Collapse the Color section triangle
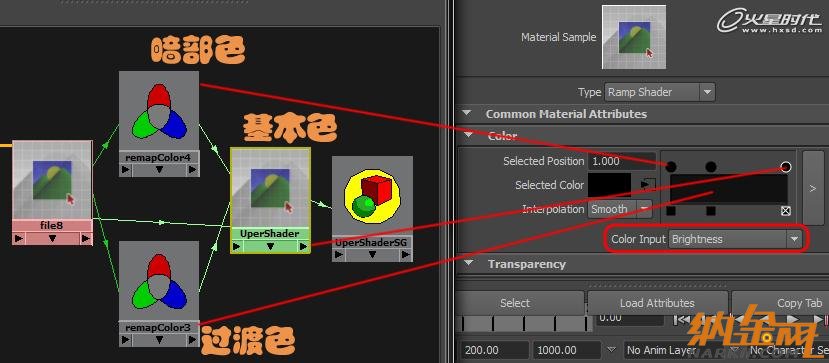The image size is (829, 363). tap(467, 136)
